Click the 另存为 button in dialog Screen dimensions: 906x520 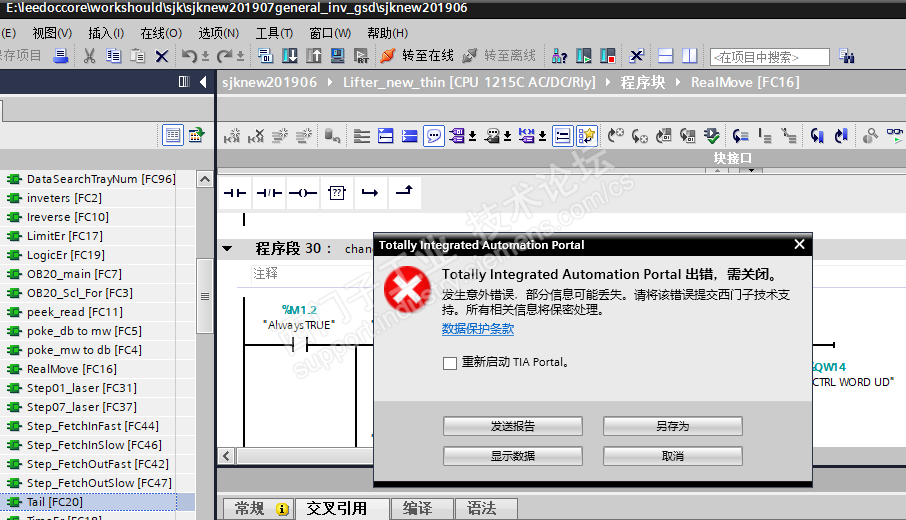pyautogui.click(x=673, y=426)
